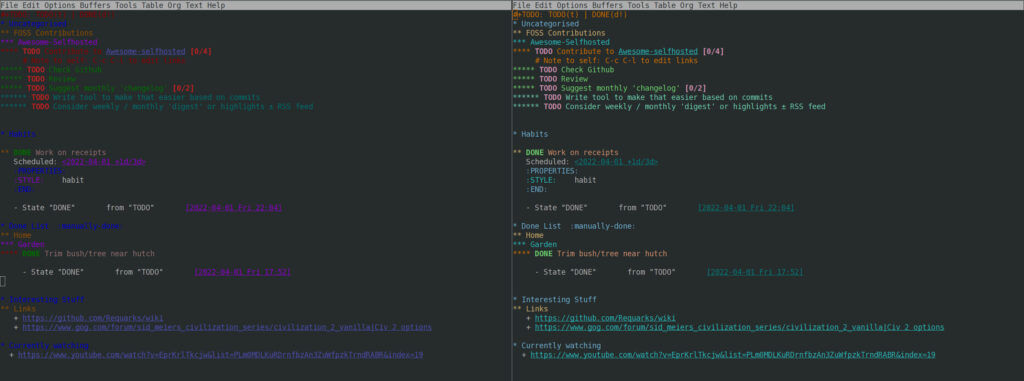Click the :PROPERTIES: drawer line in right window
1024x381 pixels.
click(x=552, y=171)
